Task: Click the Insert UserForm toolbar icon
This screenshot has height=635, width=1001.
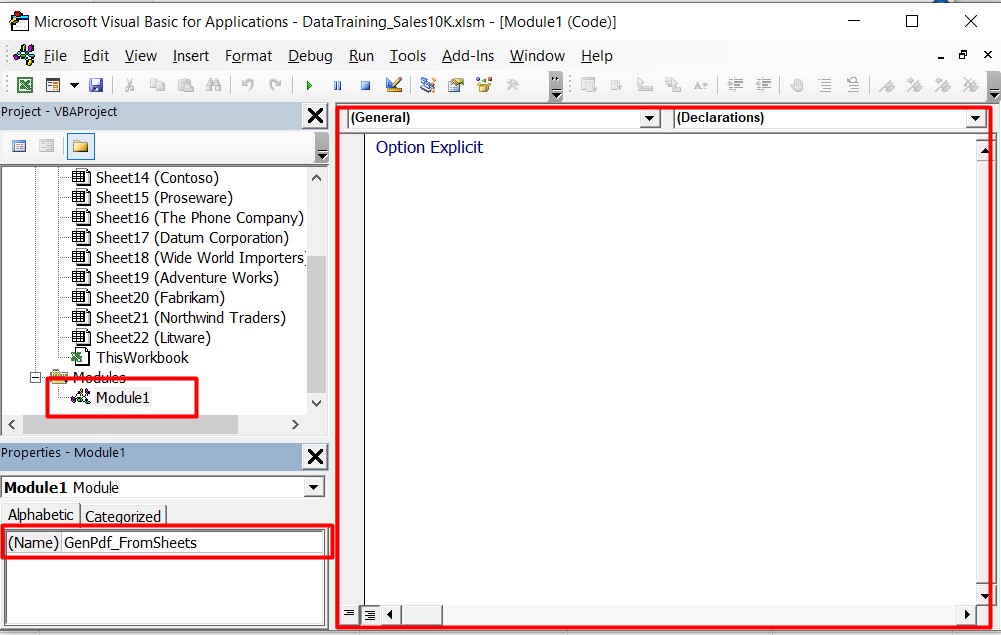Action: coord(53,85)
